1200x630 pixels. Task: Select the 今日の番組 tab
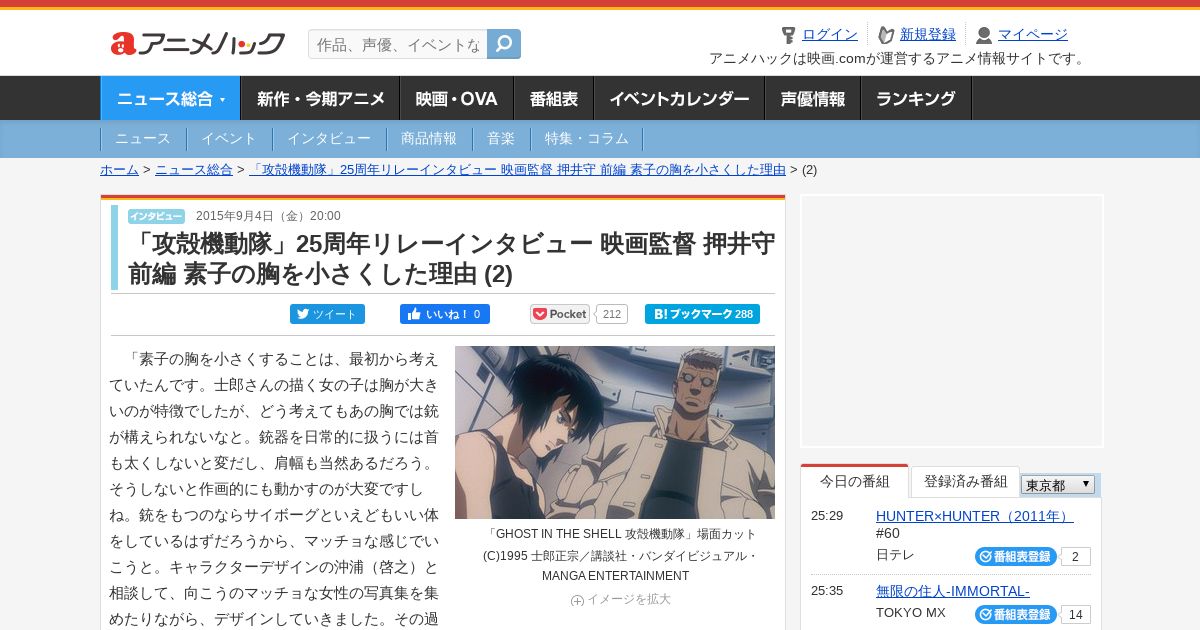point(855,482)
